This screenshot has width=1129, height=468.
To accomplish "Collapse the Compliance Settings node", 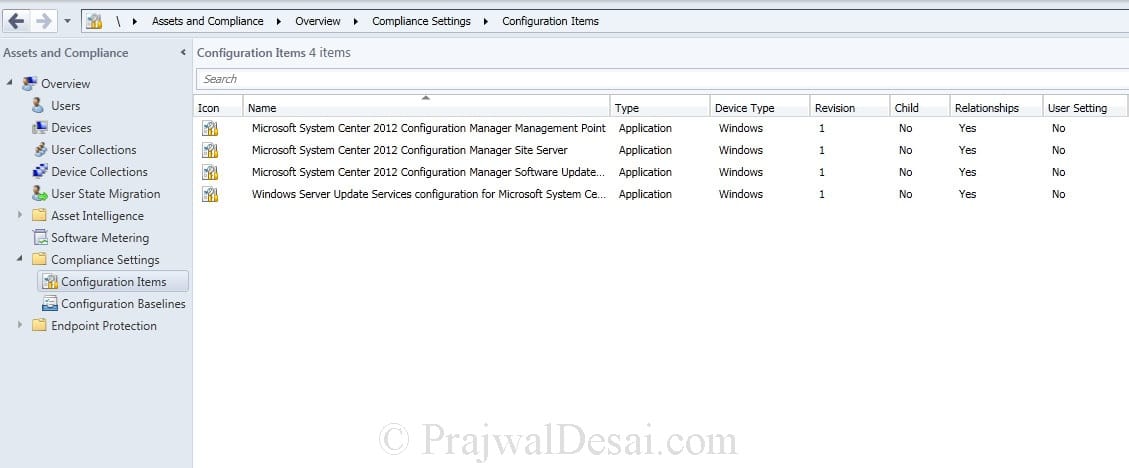I will (20, 259).
